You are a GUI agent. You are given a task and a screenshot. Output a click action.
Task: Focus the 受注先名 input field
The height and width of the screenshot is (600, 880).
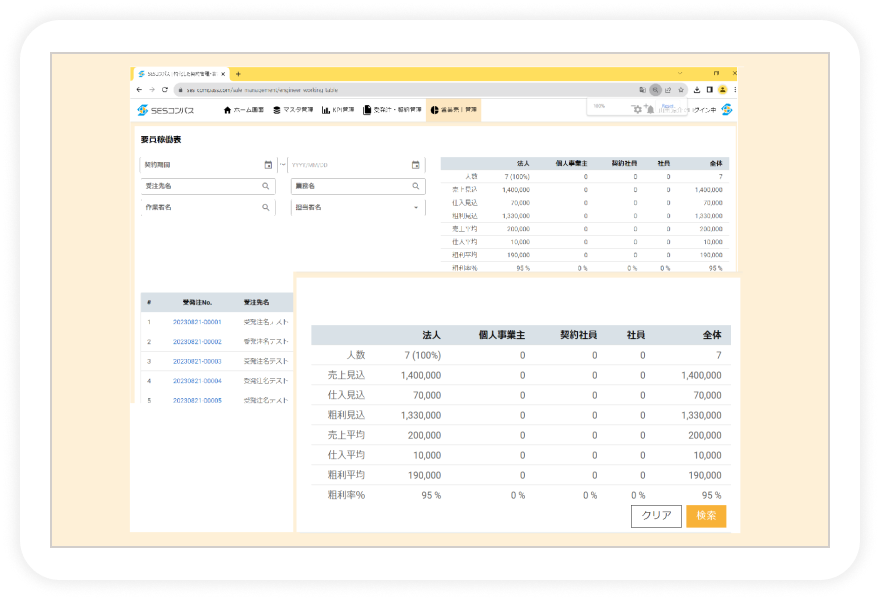(x=207, y=186)
